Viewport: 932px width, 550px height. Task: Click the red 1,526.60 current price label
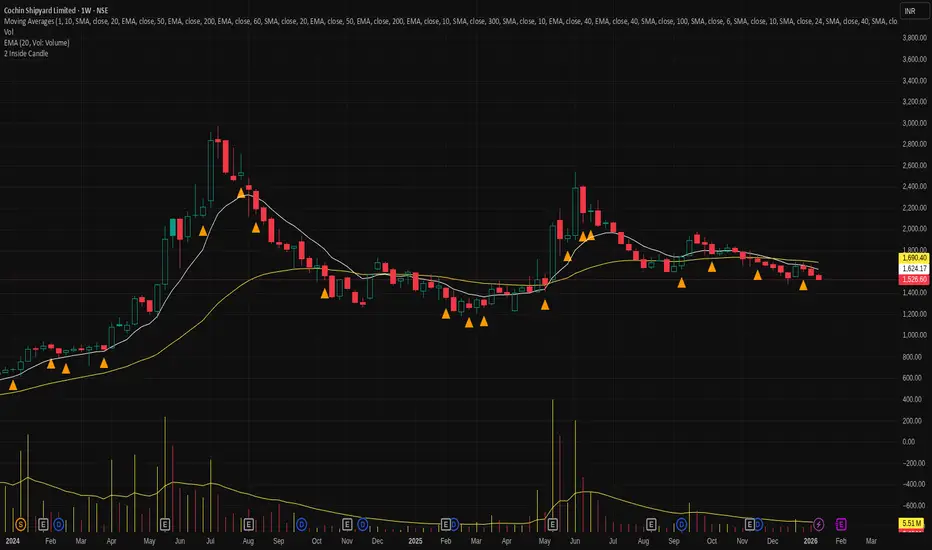click(914, 279)
